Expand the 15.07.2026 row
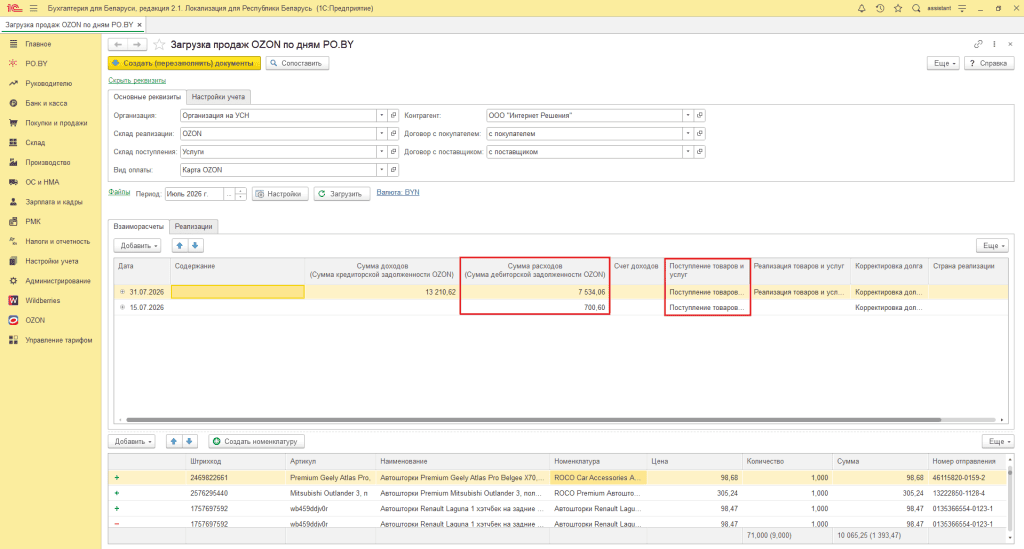Viewport: 1024px width, 549px height. pos(122,307)
